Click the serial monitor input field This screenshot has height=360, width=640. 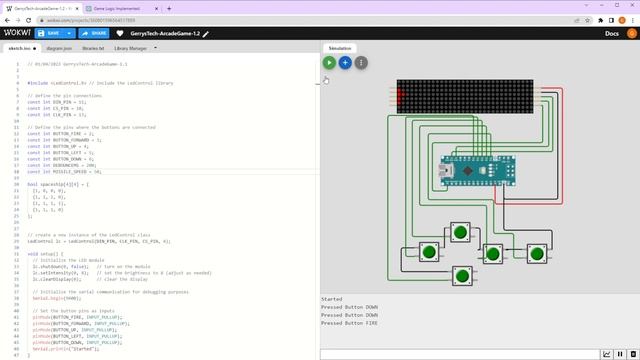pyautogui.click(x=460, y=354)
